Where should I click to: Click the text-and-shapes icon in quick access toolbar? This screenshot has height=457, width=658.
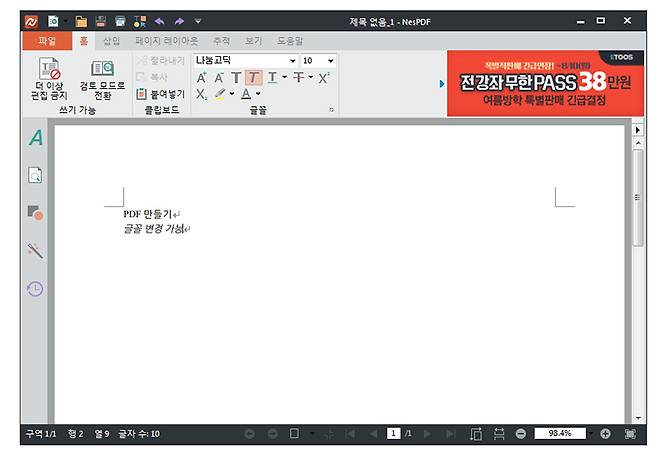pyautogui.click(x=140, y=21)
